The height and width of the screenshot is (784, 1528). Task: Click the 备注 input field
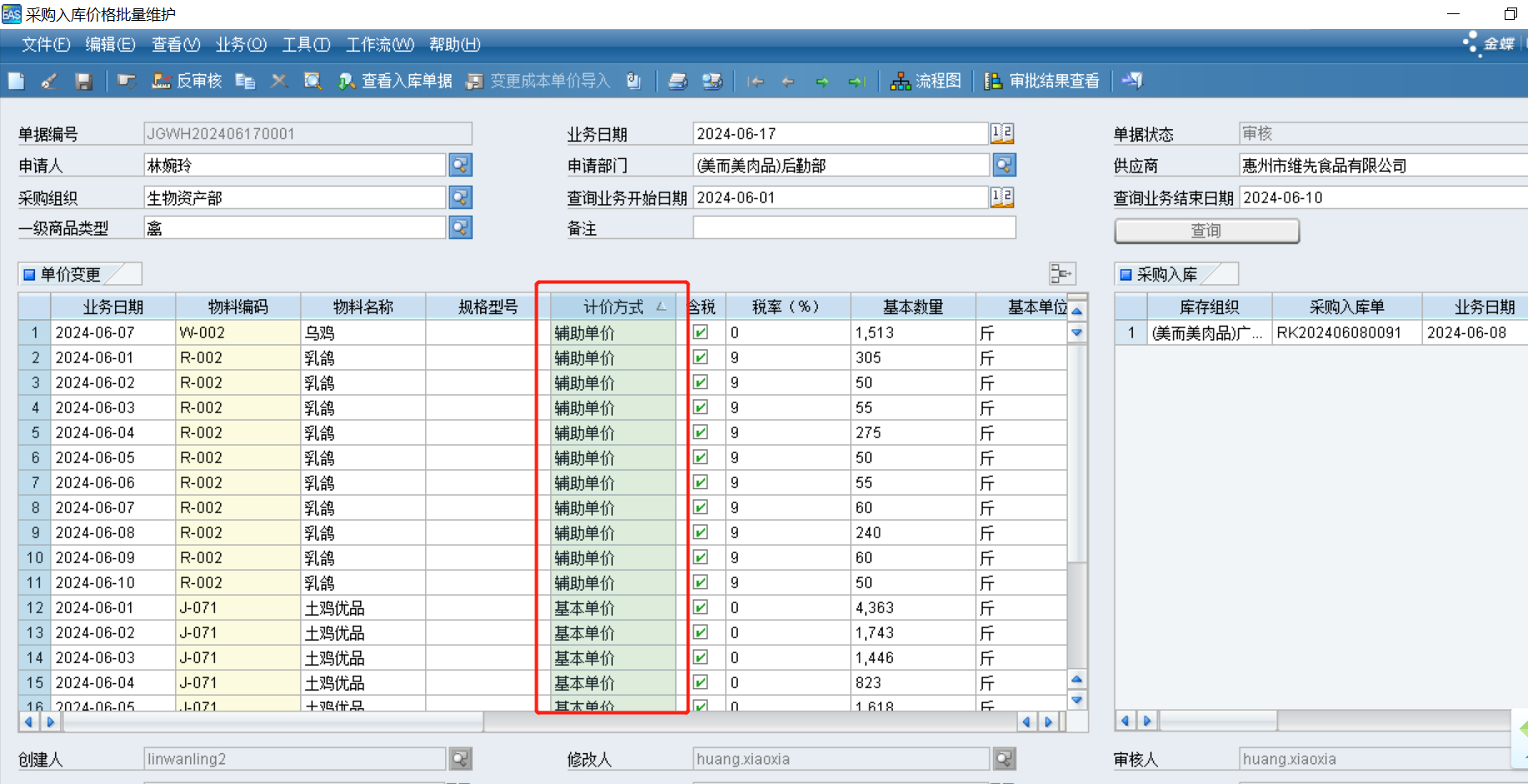pos(854,228)
